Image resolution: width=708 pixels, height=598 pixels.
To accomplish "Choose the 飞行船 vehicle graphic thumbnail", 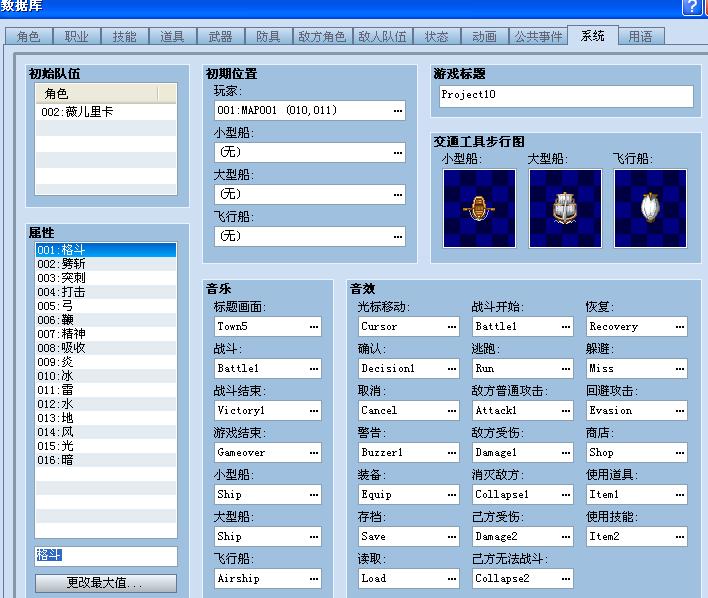I will [650, 208].
